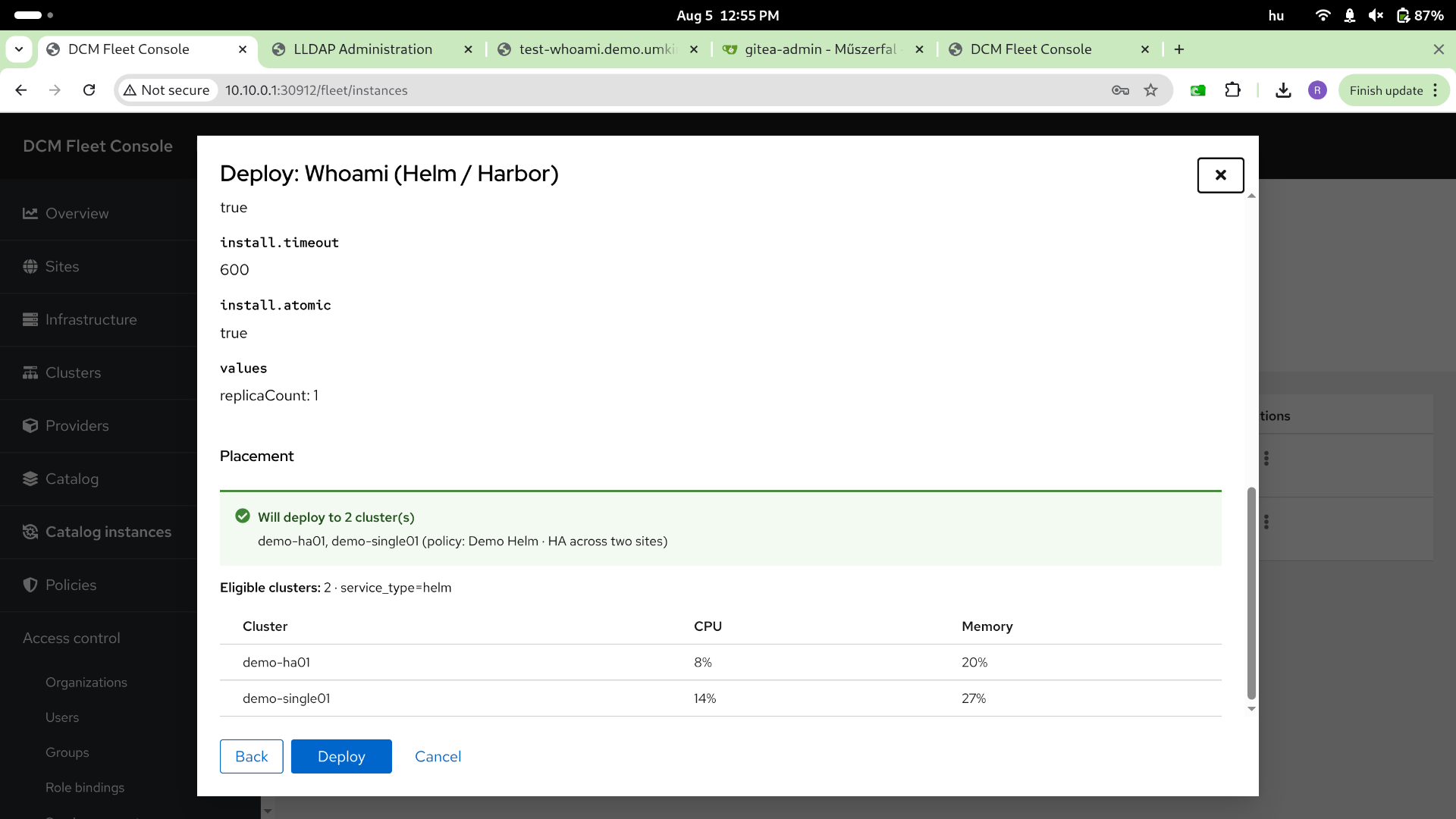Click the Sites globe icon
The image size is (1456, 819).
pos(30,267)
